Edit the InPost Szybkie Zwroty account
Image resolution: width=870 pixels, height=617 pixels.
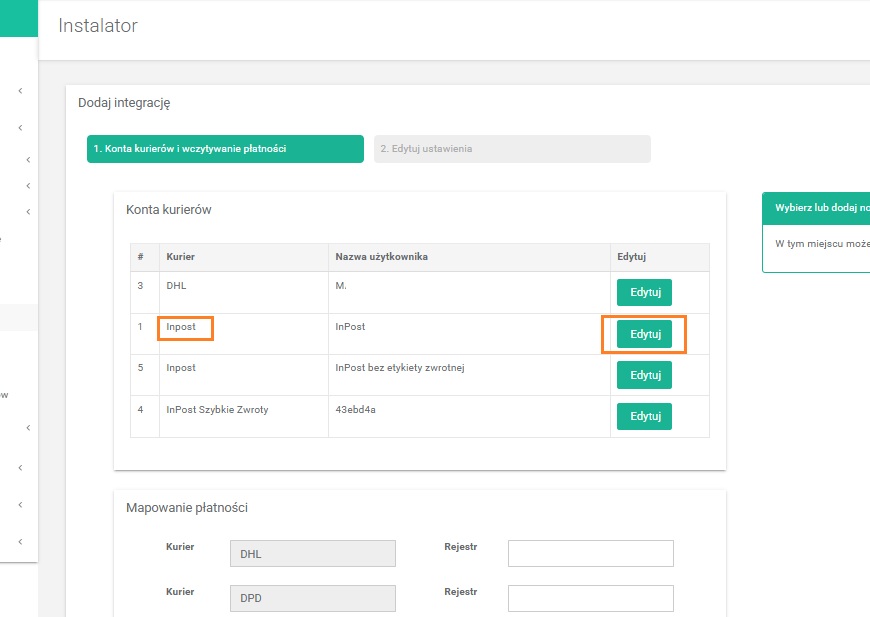pos(644,416)
